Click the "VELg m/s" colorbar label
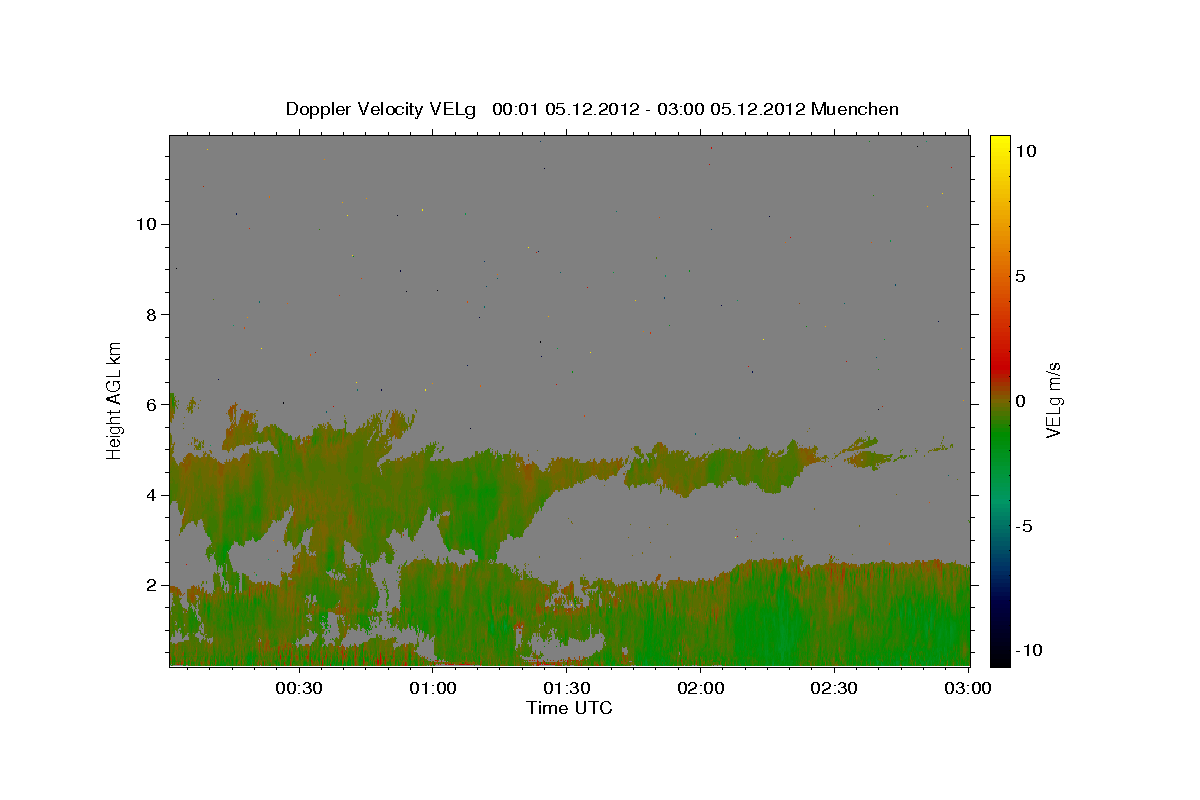Image resolution: width=1200 pixels, height=800 pixels. coord(1053,401)
